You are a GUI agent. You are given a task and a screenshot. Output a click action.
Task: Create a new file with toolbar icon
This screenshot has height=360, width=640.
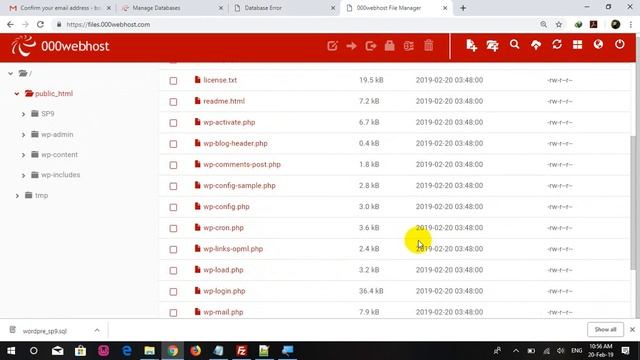(471, 45)
